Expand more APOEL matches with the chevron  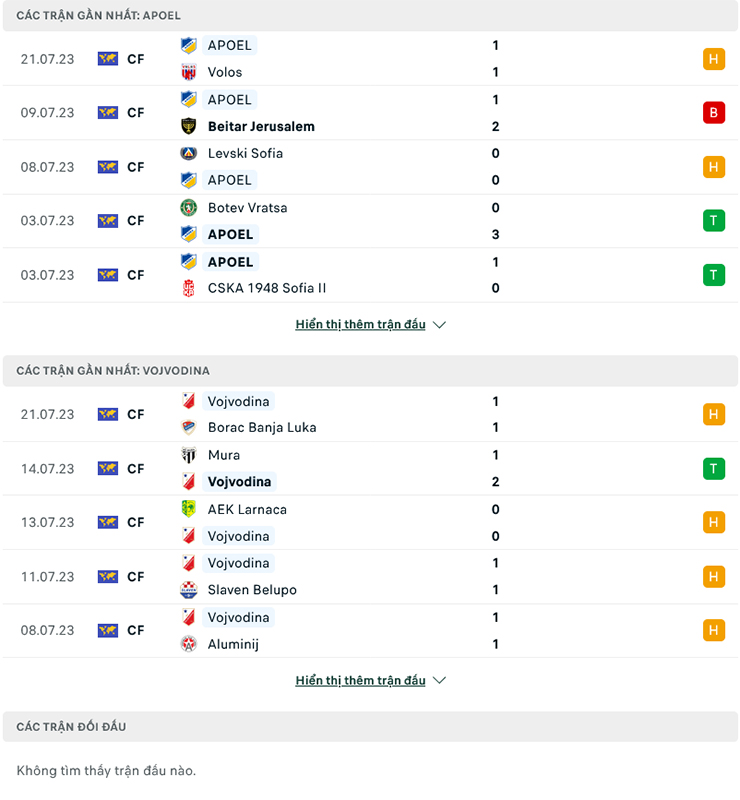click(439, 325)
